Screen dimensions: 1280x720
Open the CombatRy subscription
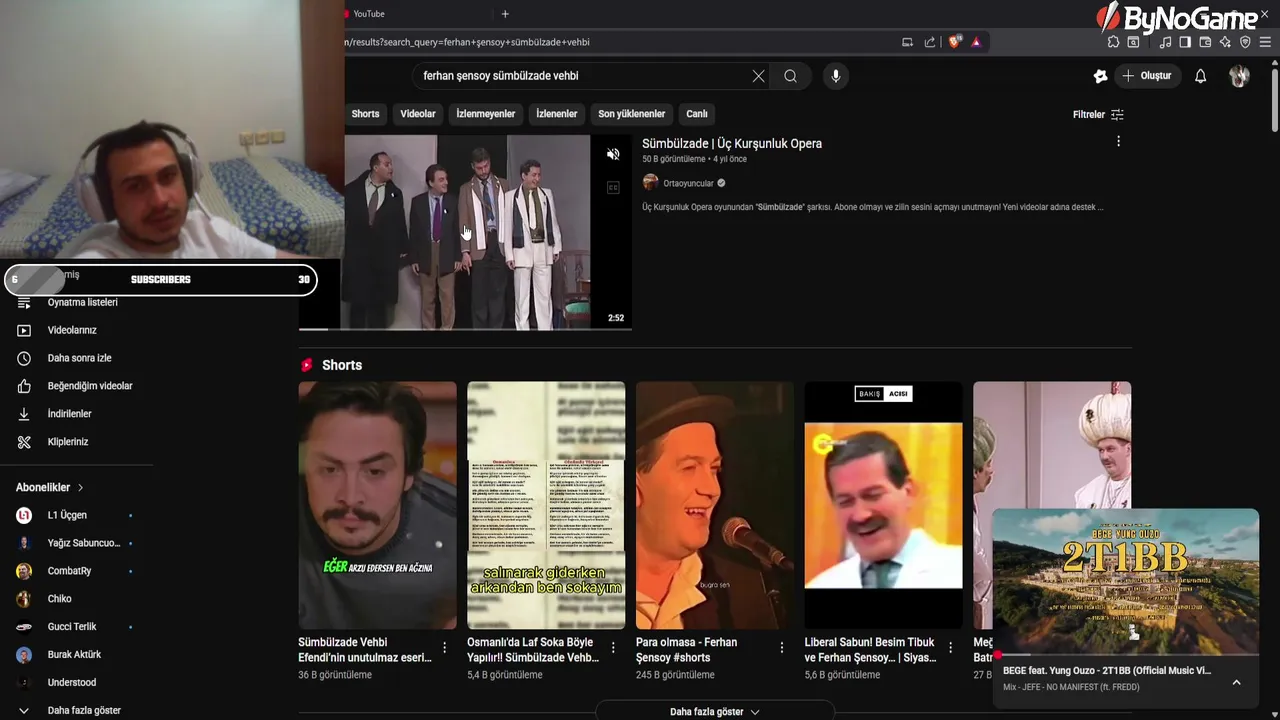click(x=70, y=571)
